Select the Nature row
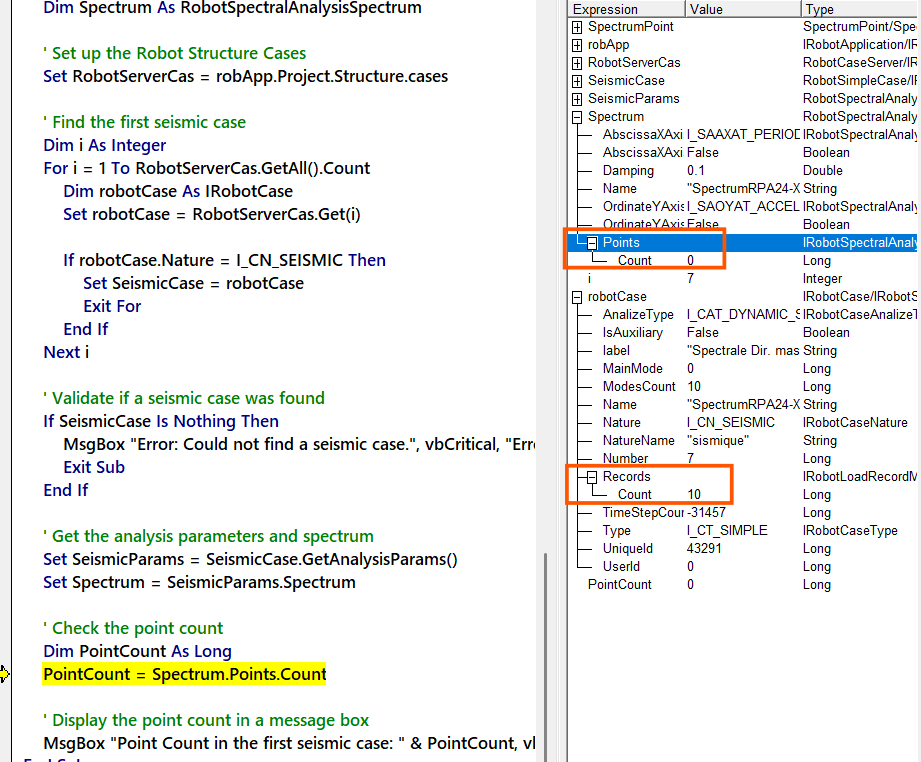 coord(742,422)
